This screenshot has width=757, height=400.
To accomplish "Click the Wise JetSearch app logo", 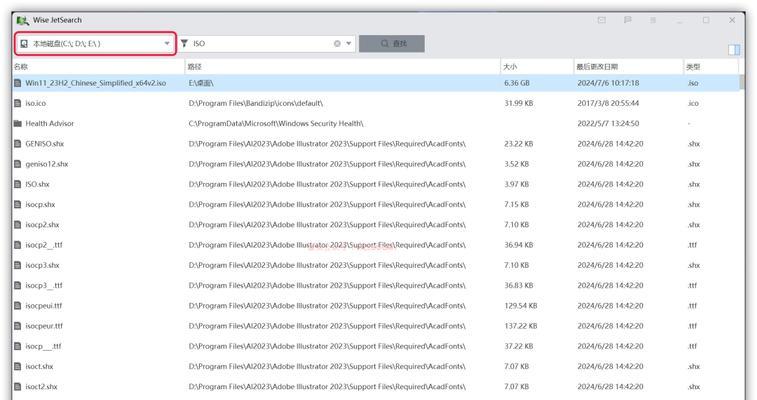I will 22,20.
